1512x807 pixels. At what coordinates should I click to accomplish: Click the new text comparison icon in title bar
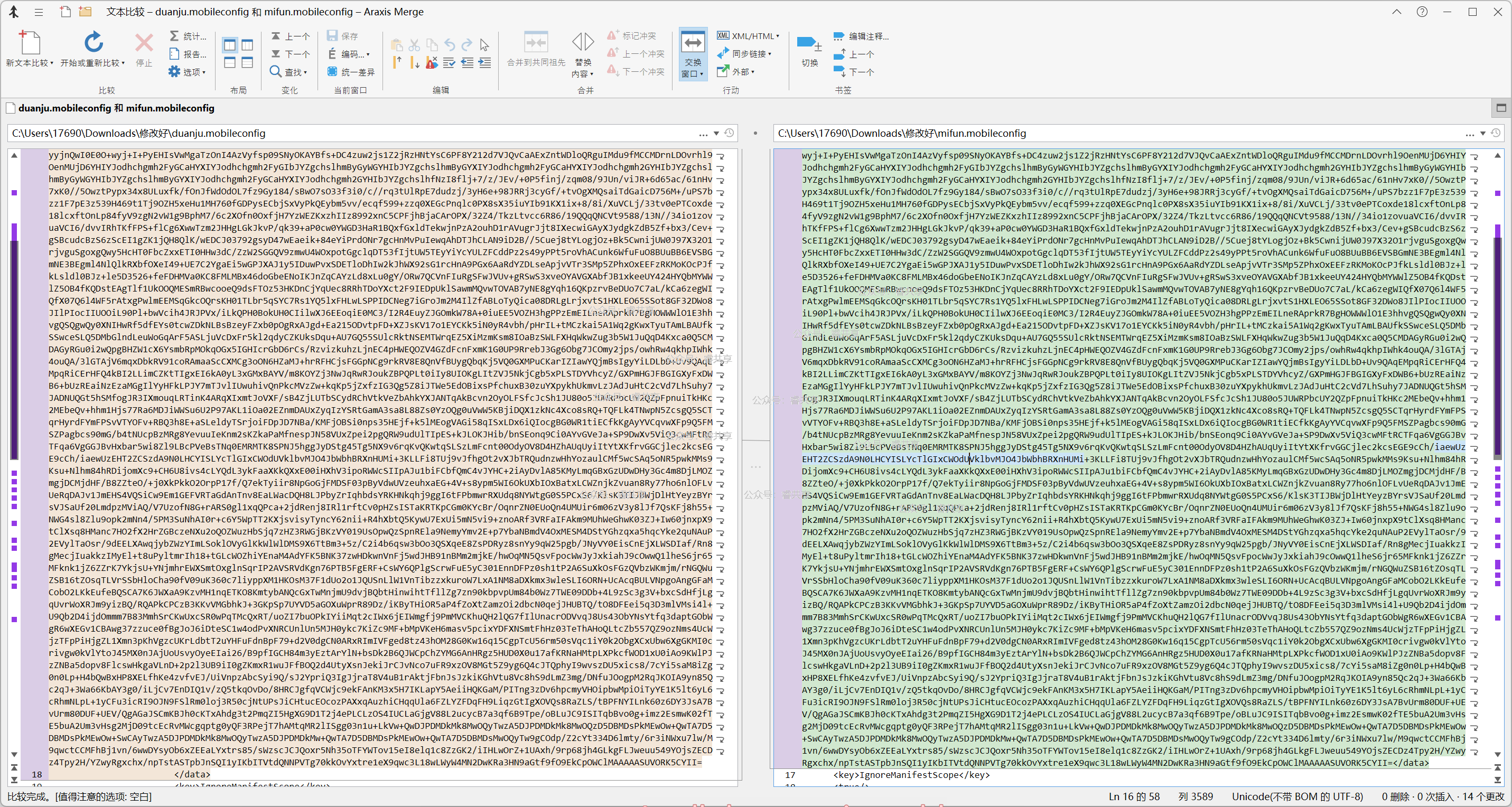click(x=66, y=12)
